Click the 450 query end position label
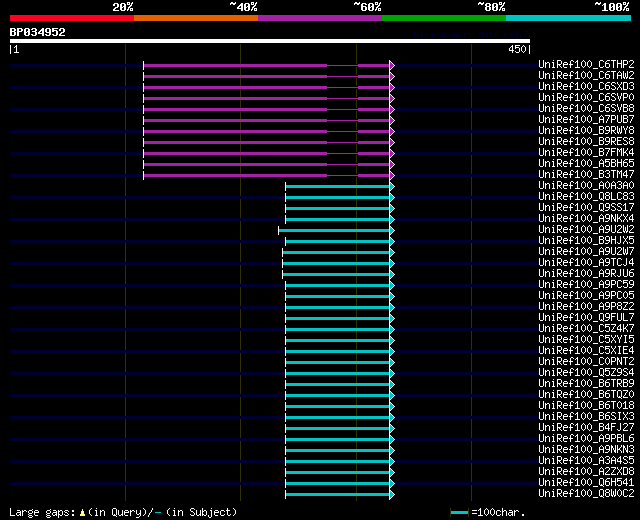This screenshot has width=640, height=520. click(x=517, y=49)
